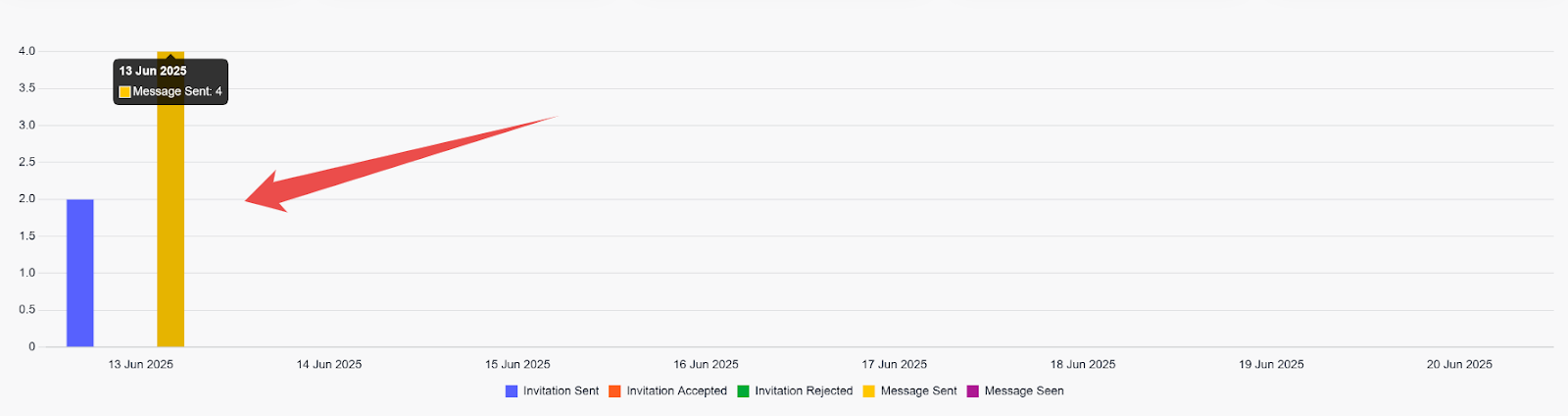Screen dimensions: 1568x416
Task: Click the 13 Jun 2025 axis label
Action: [x=140, y=365]
